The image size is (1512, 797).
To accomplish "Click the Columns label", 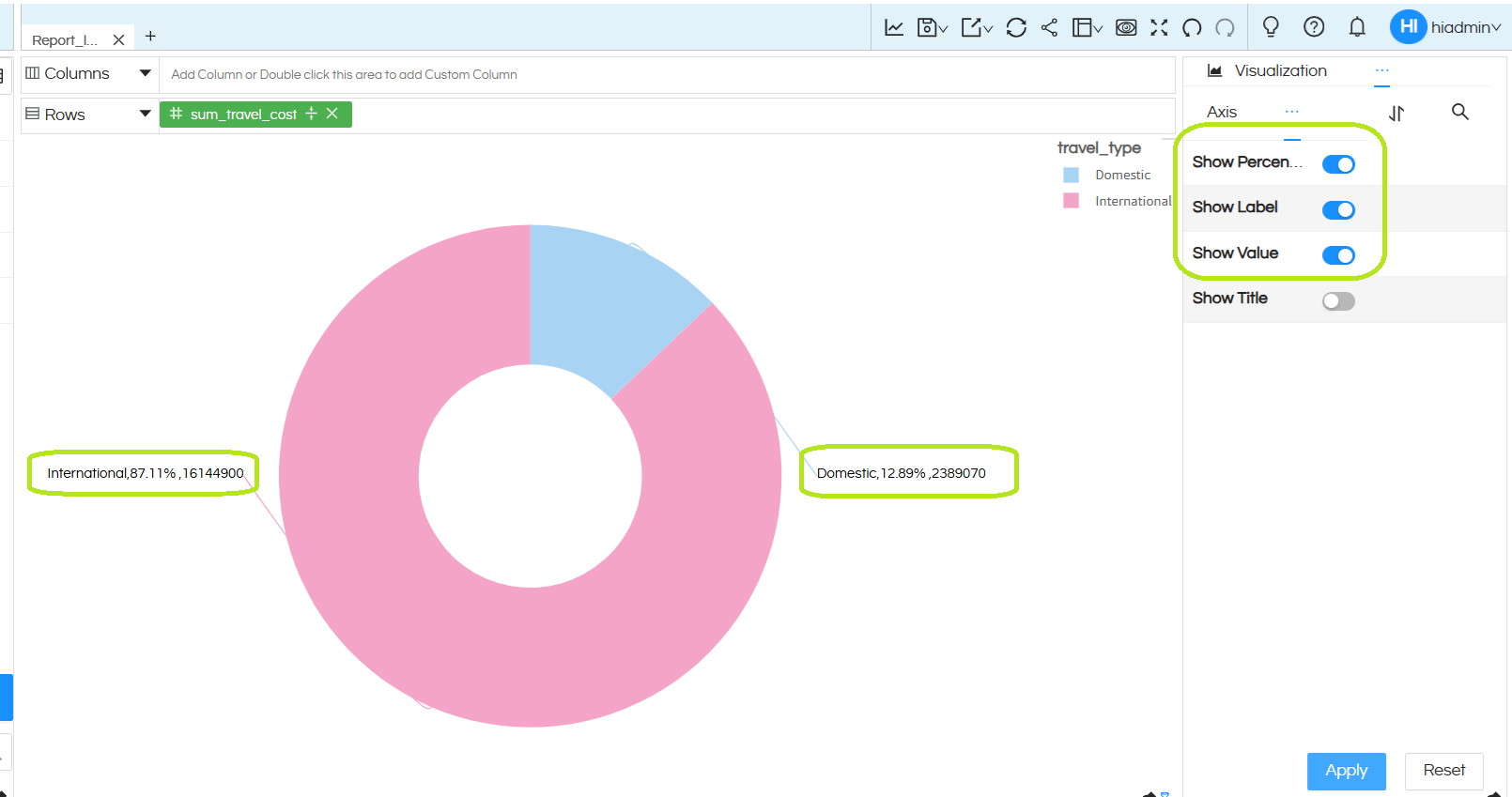I will click(x=77, y=73).
